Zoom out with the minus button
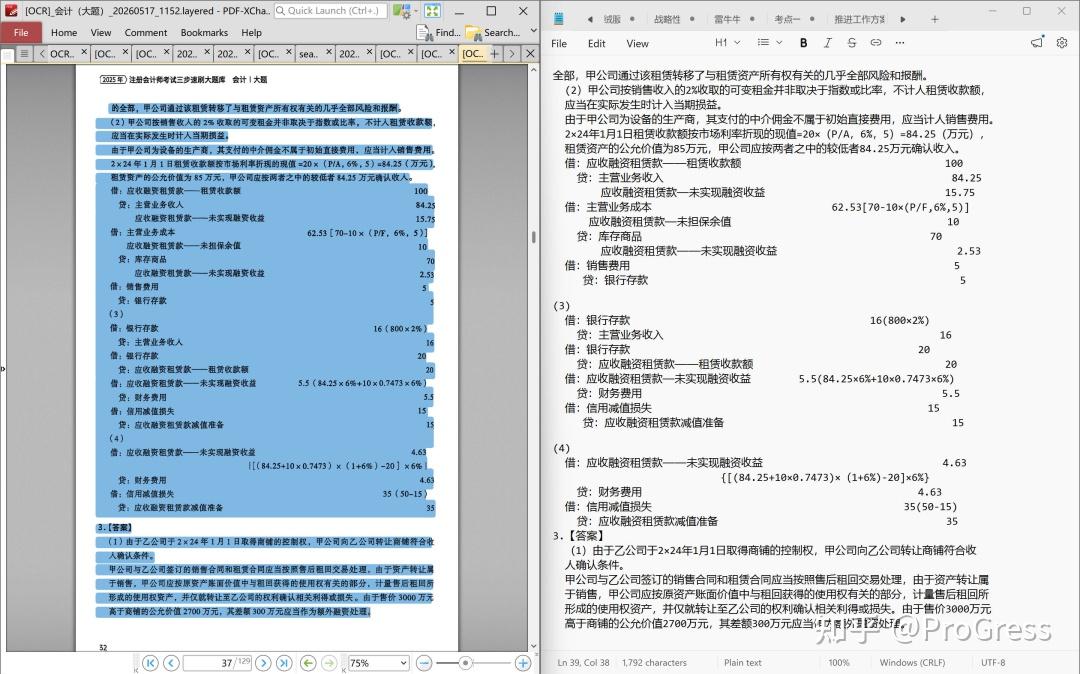The image size is (1080, 674). (x=424, y=663)
